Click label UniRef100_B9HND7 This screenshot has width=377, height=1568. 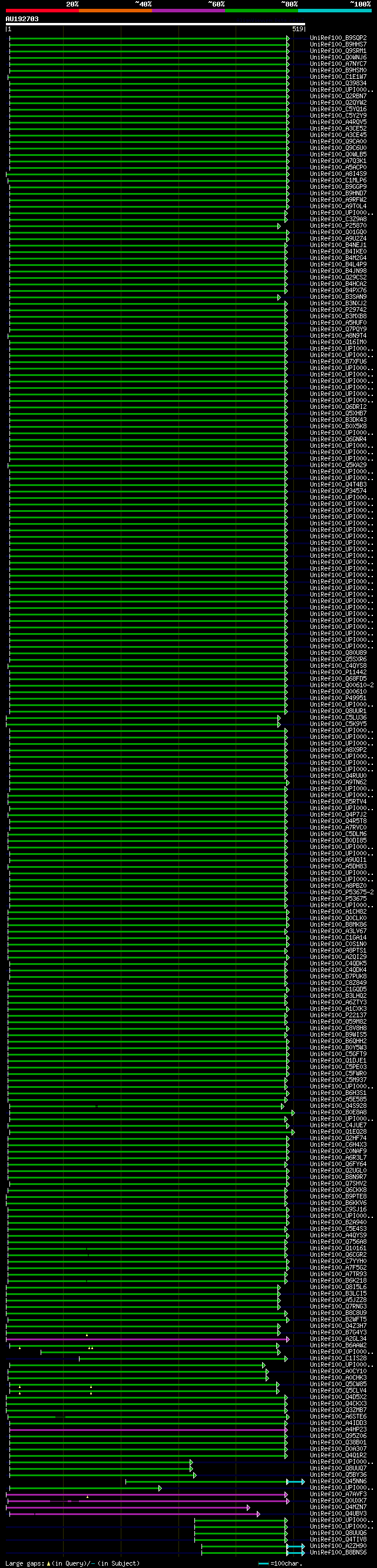click(x=338, y=194)
